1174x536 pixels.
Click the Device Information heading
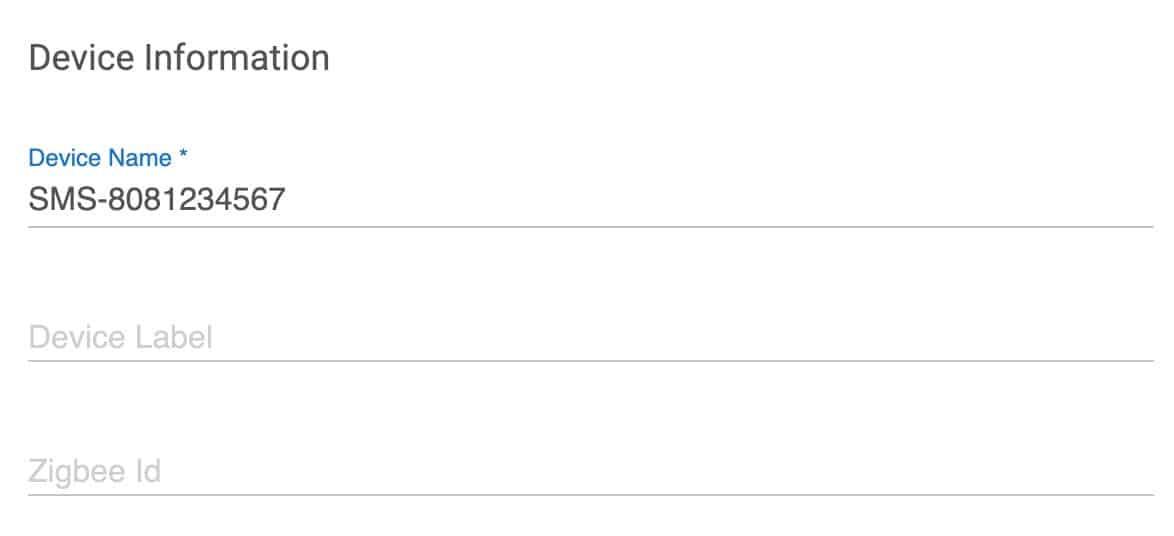pyautogui.click(x=179, y=58)
